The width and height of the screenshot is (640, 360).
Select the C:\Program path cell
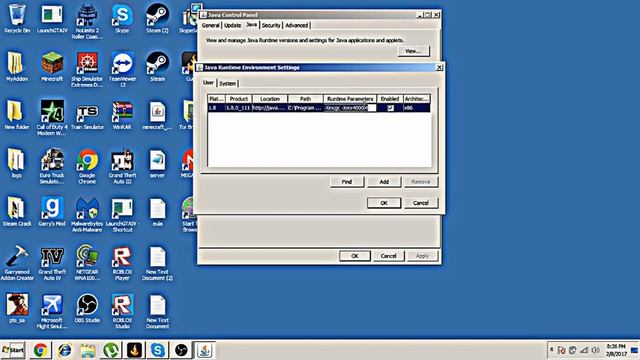[305, 108]
